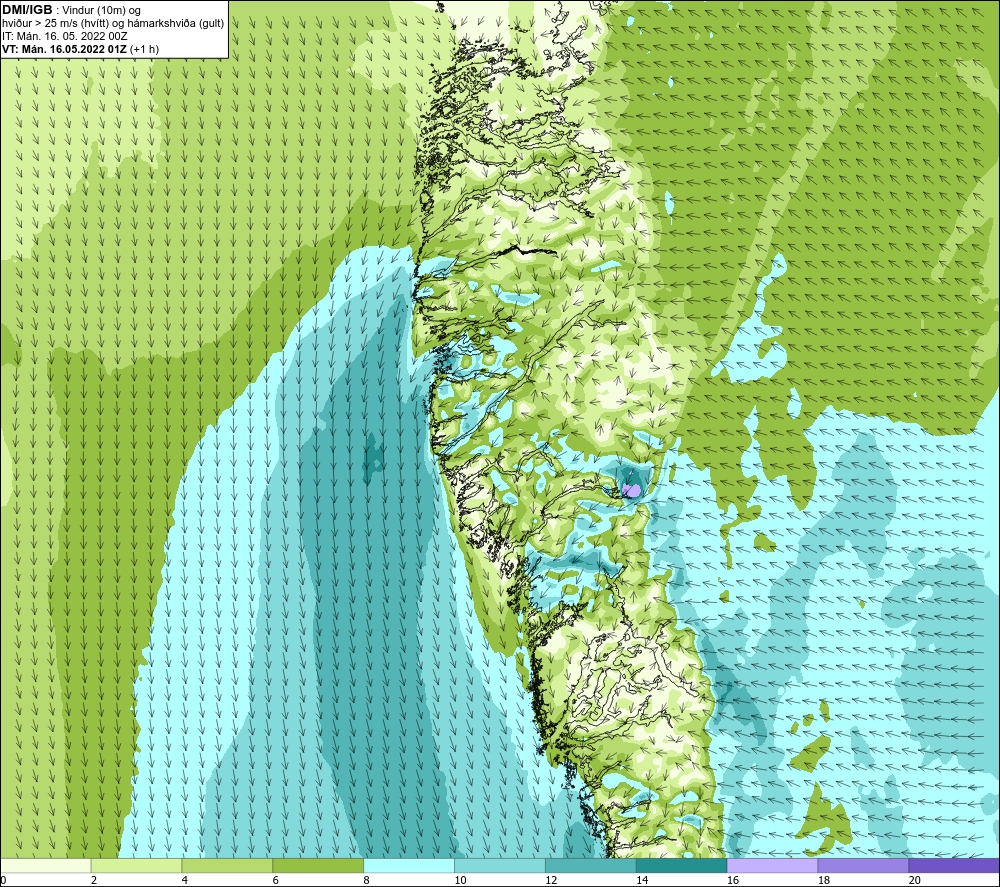1000x887 pixels.
Task: Click the 16–18 m/s light purple legend swatch
Action: tap(772, 866)
